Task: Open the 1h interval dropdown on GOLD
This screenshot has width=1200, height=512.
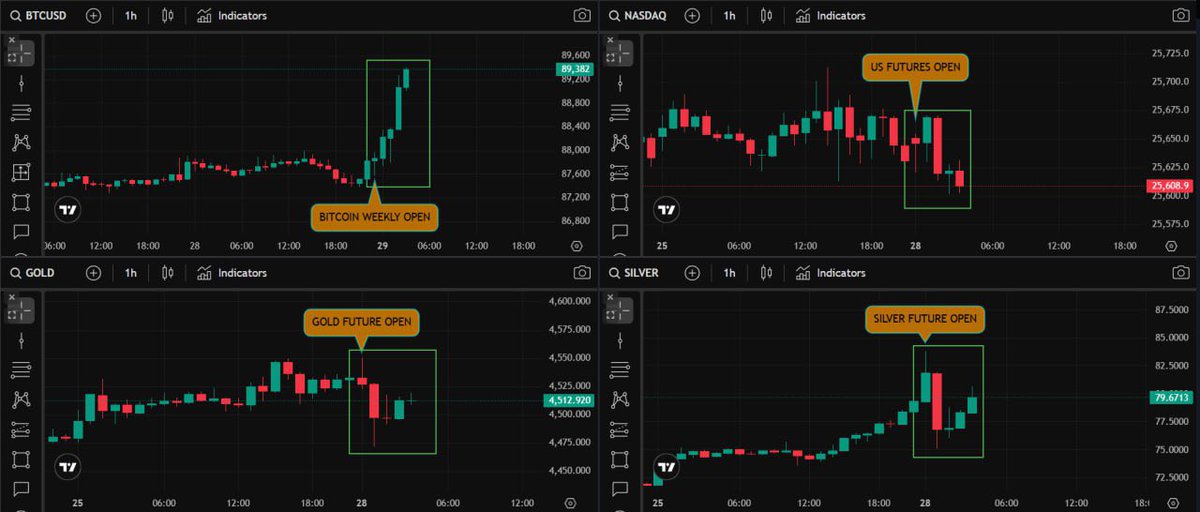Action: tap(131, 272)
